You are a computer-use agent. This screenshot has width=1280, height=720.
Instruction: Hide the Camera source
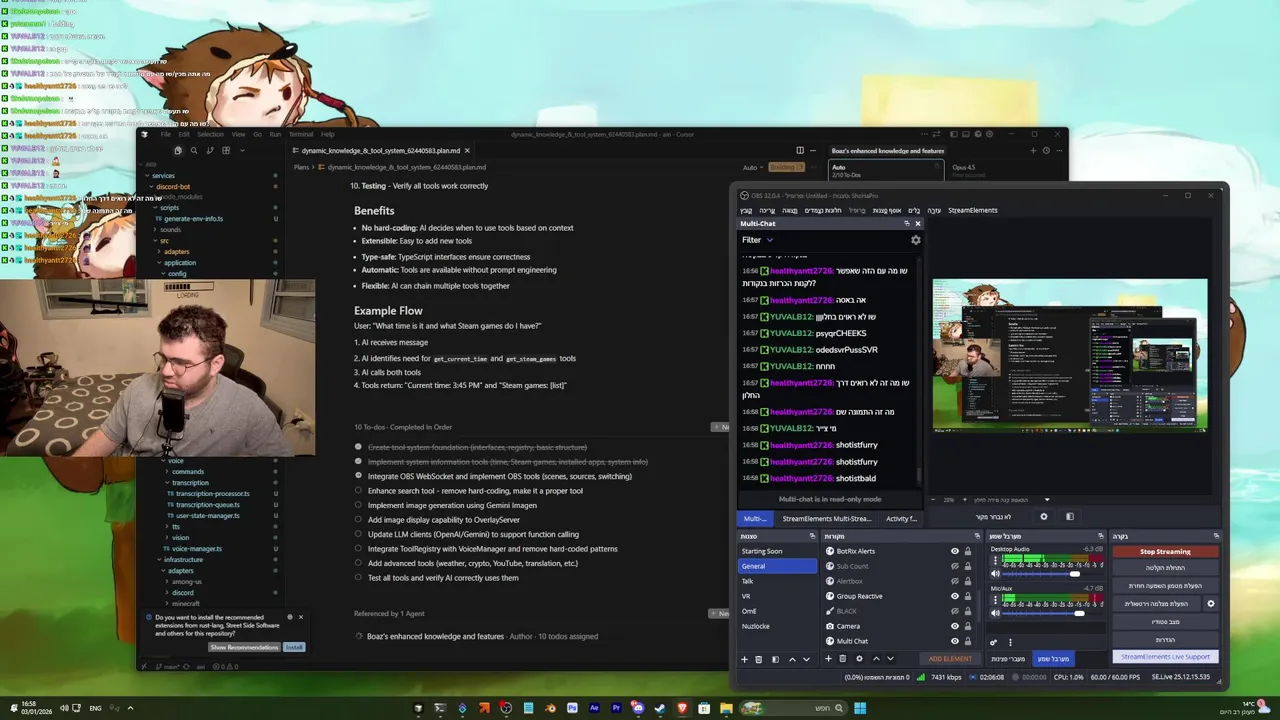955,626
